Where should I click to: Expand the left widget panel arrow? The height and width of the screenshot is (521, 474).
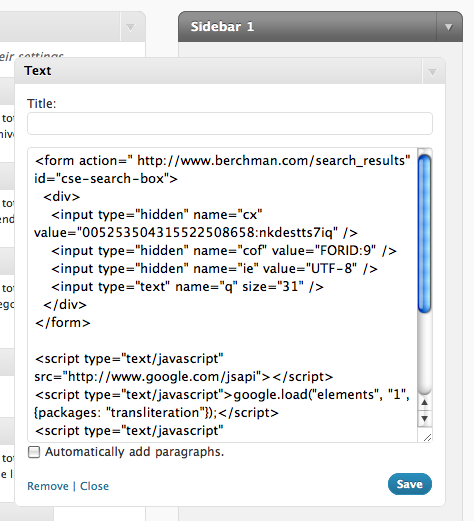tap(130, 27)
